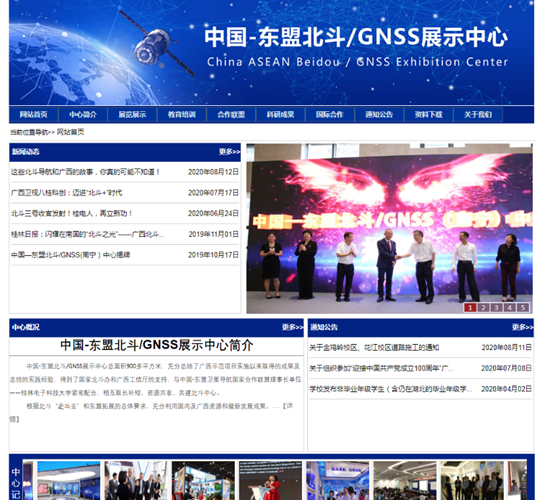Show slide 4 in the image carousel
Image resolution: width=540 pixels, height=500 pixels.
(x=509, y=308)
